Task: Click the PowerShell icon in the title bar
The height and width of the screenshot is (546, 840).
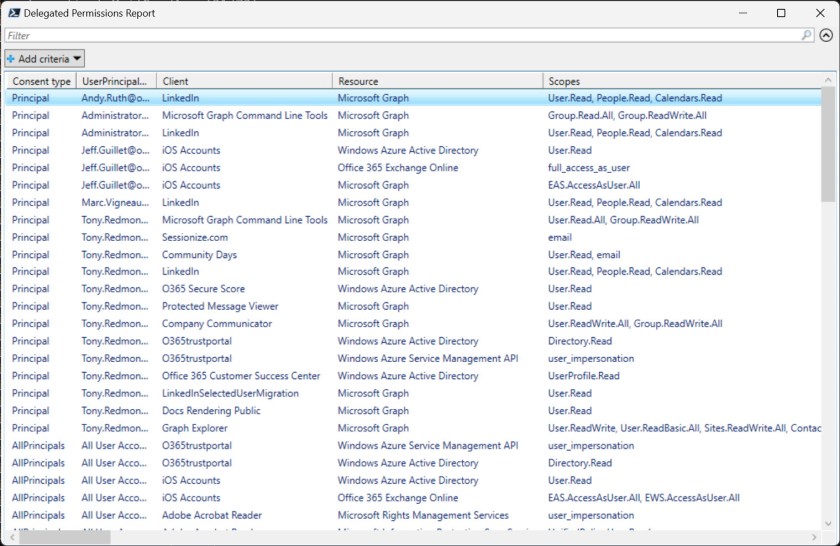Action: pos(13,13)
